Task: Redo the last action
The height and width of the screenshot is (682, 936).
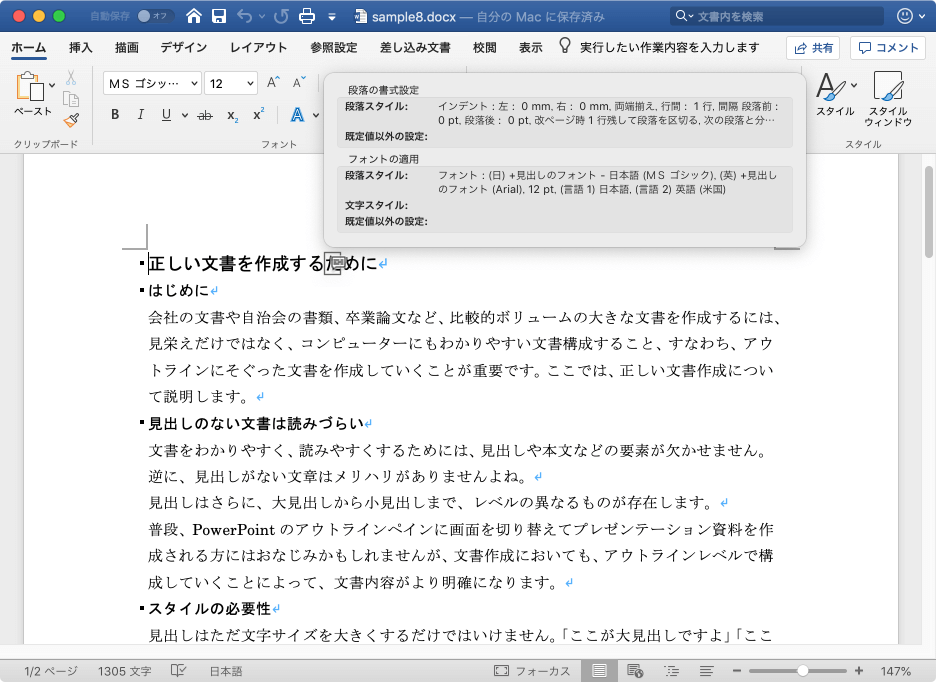Action: (281, 16)
